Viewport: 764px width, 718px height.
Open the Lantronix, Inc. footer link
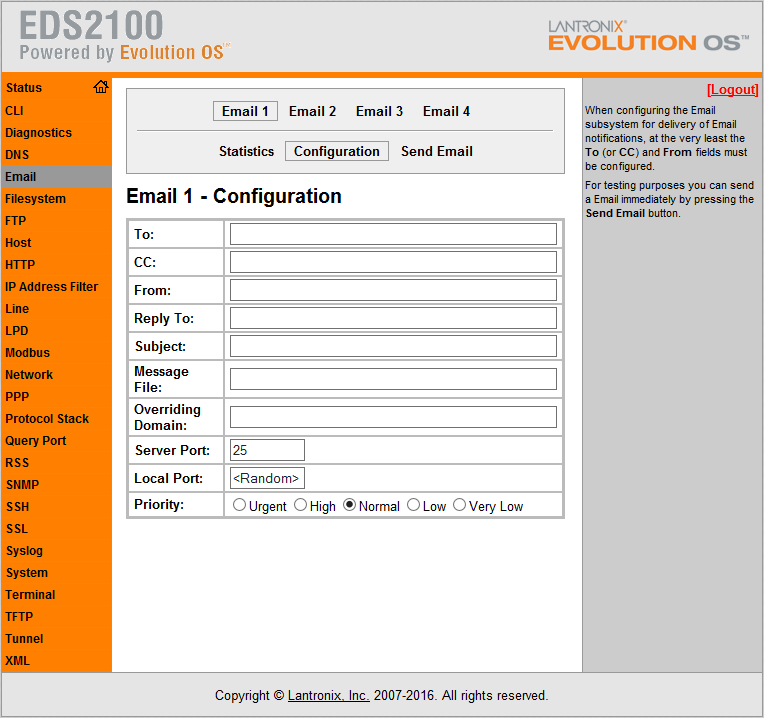pyautogui.click(x=328, y=696)
